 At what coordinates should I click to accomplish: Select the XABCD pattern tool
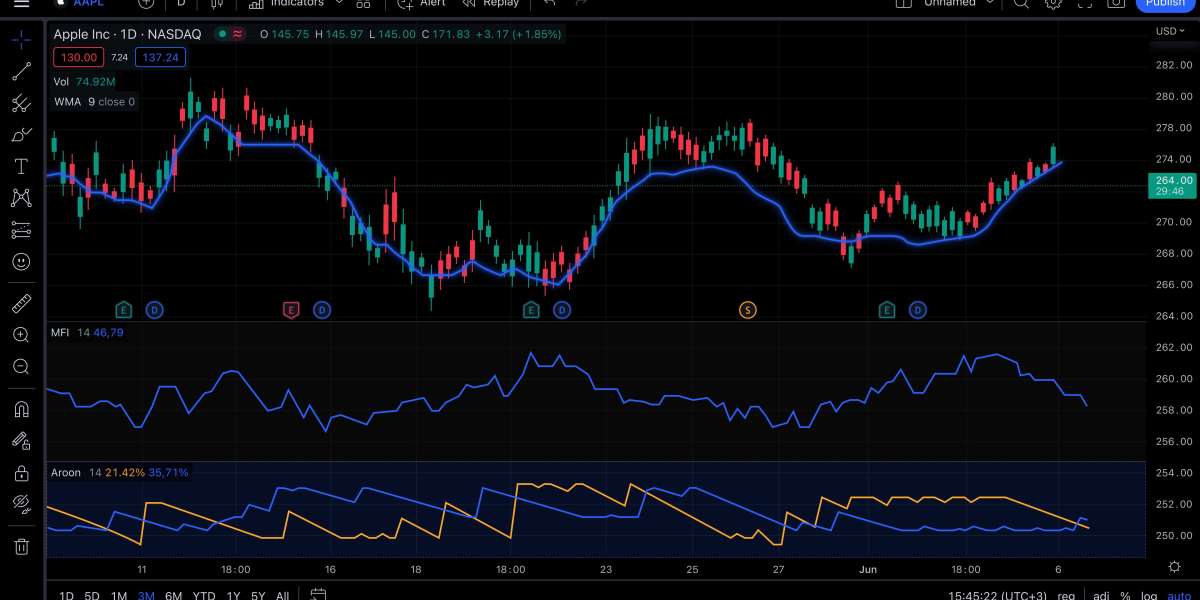(21, 198)
